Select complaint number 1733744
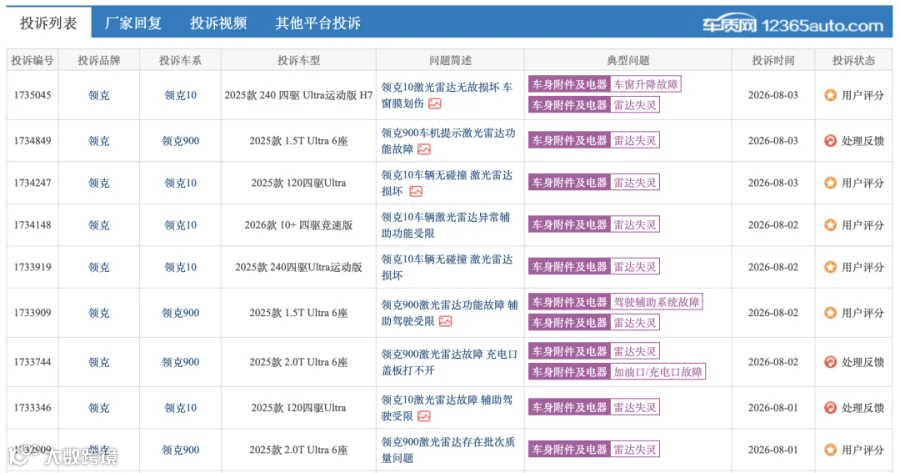The image size is (900, 473). (32, 362)
